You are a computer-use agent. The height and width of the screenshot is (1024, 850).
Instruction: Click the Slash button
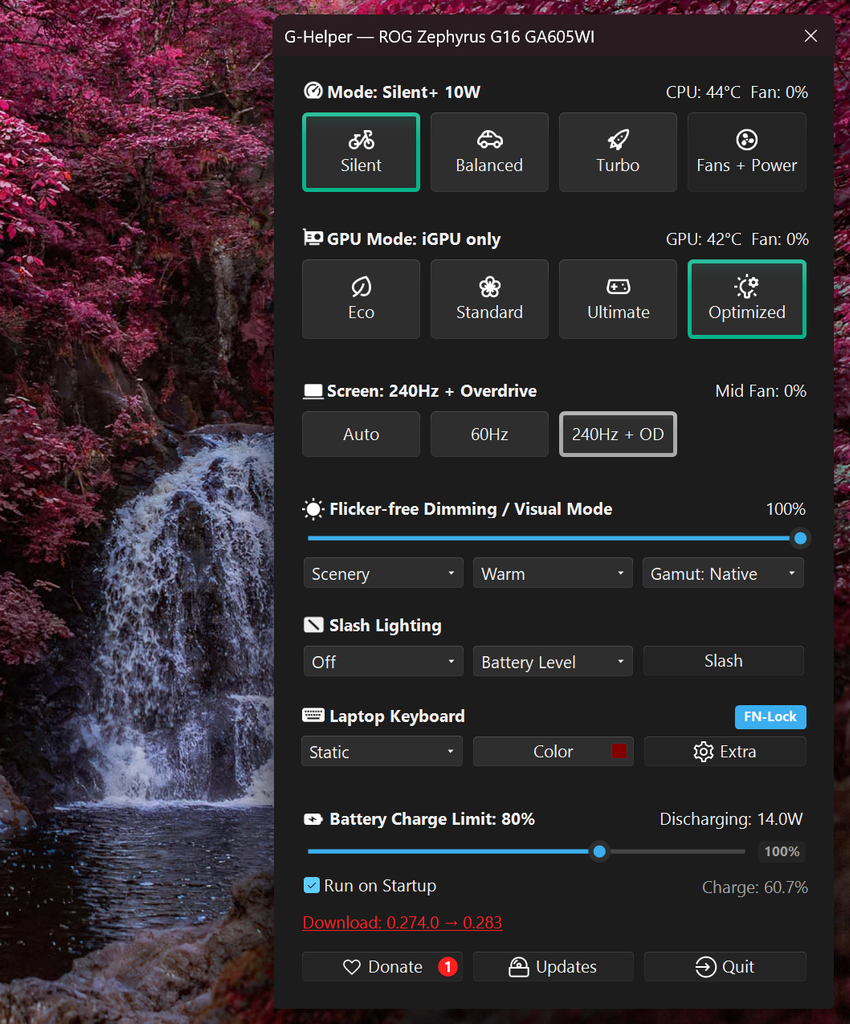click(x=723, y=661)
